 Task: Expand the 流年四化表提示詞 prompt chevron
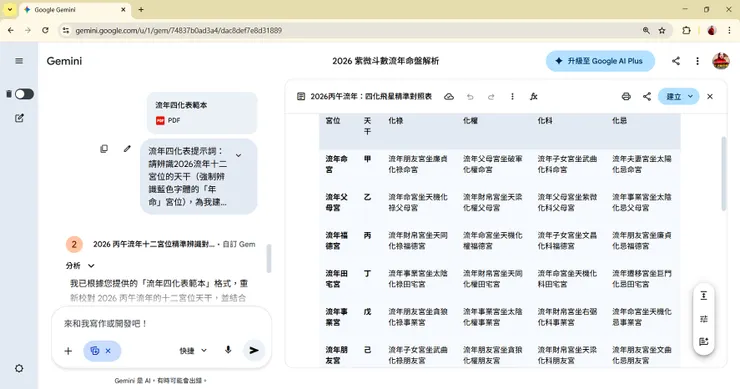(x=239, y=155)
